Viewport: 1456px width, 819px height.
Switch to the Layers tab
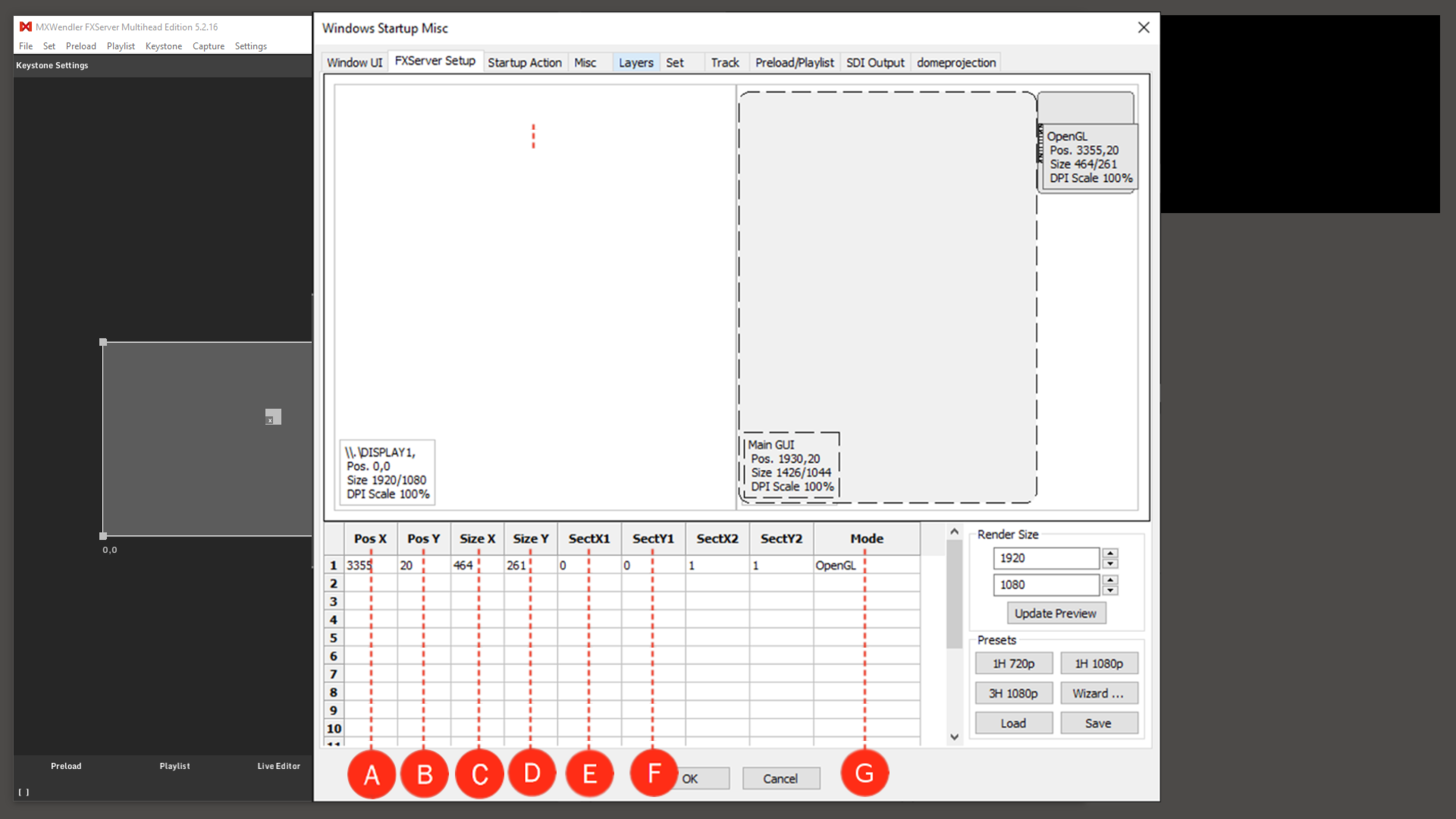click(x=636, y=62)
